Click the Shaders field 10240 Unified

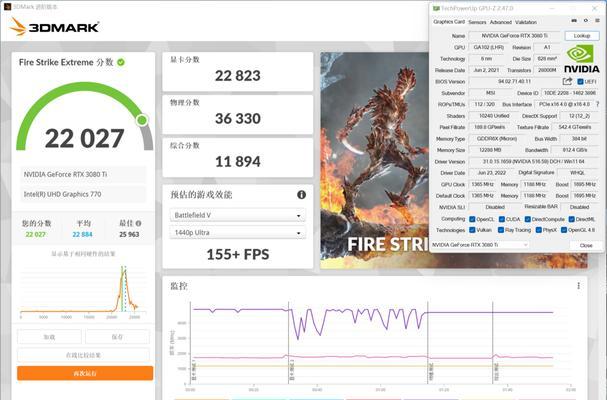pyautogui.click(x=494, y=116)
